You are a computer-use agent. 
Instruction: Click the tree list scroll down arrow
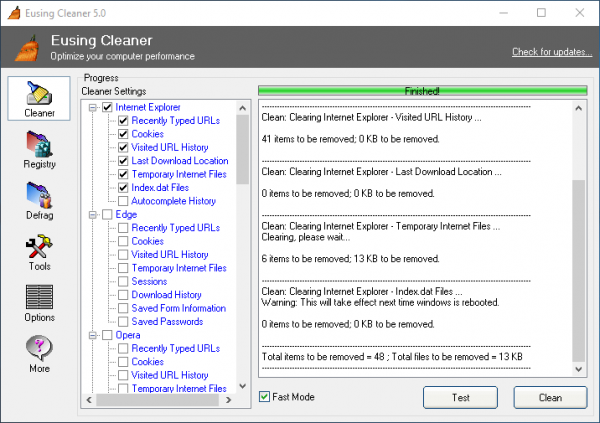(242, 386)
